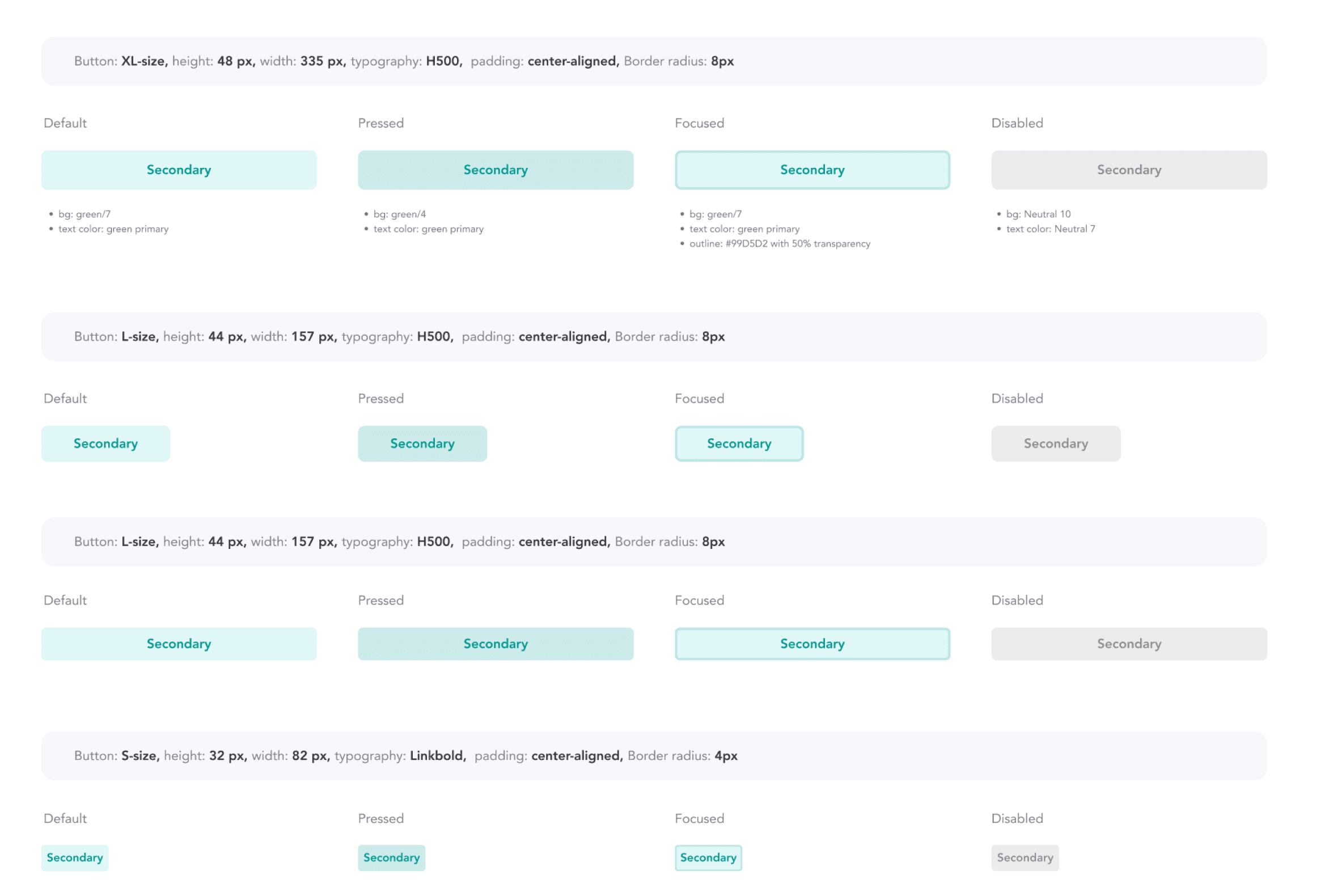The width and height of the screenshot is (1329, 896).
Task: Click the wide Pressed Secondary button in third section
Action: [x=496, y=644]
